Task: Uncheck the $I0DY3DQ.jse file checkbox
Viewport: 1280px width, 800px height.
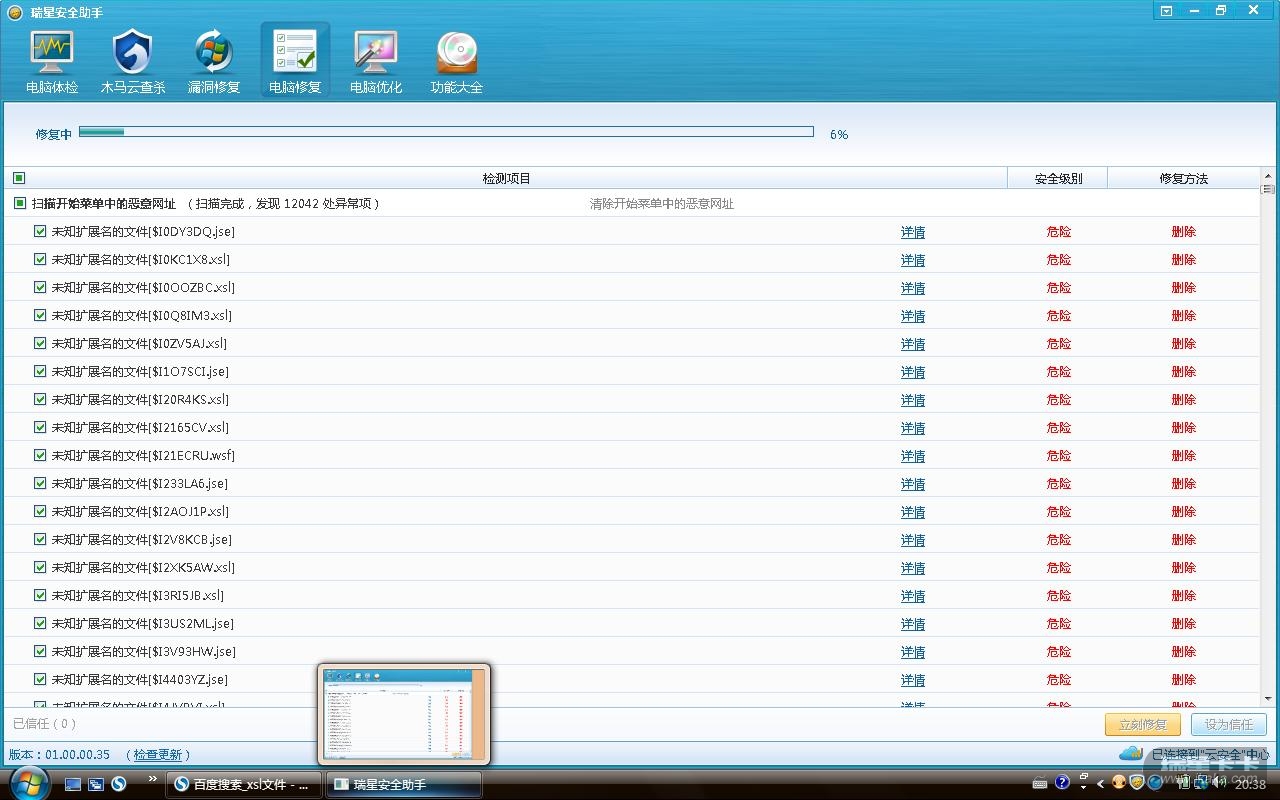Action: (40, 231)
